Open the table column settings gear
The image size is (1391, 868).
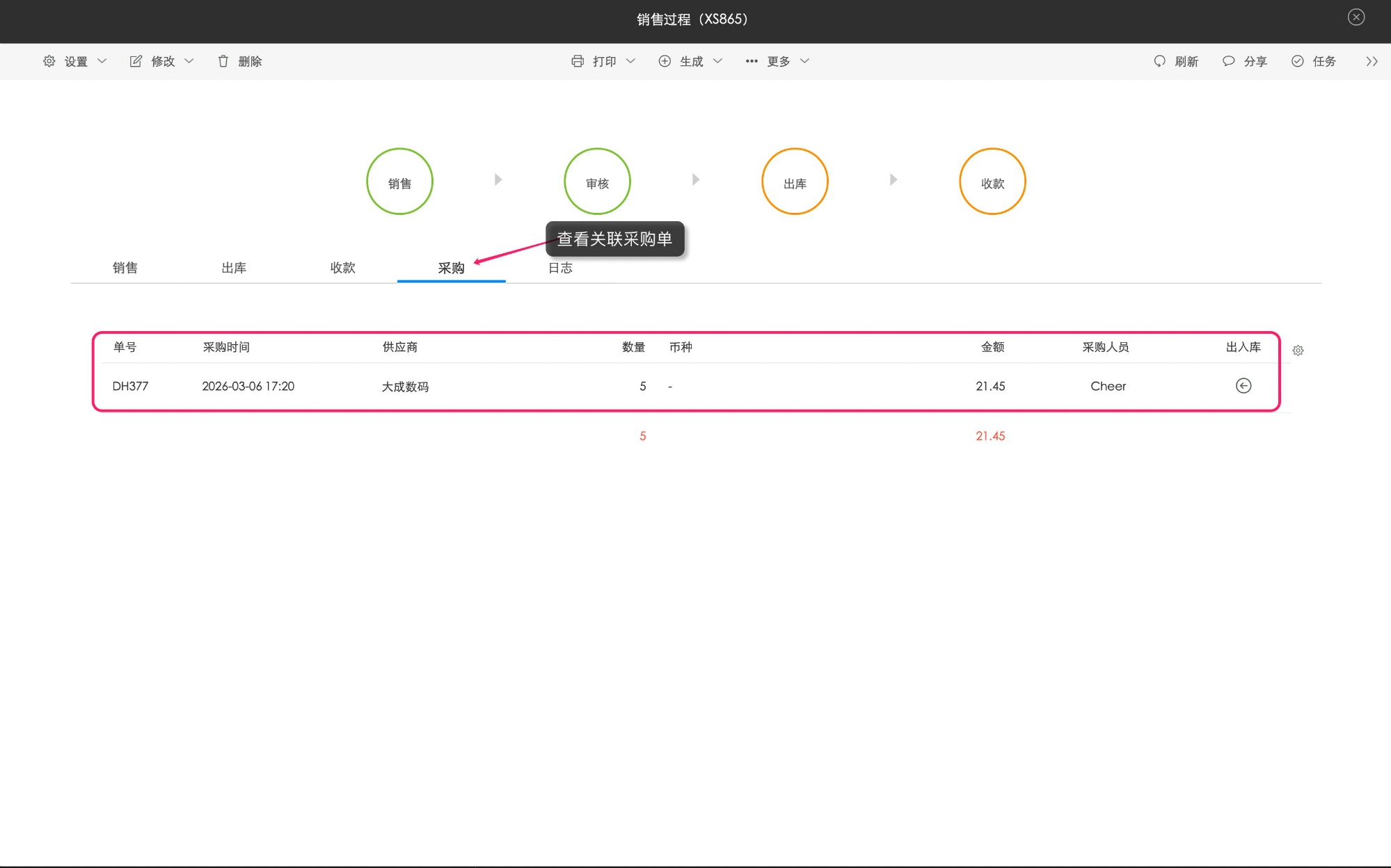(x=1298, y=351)
